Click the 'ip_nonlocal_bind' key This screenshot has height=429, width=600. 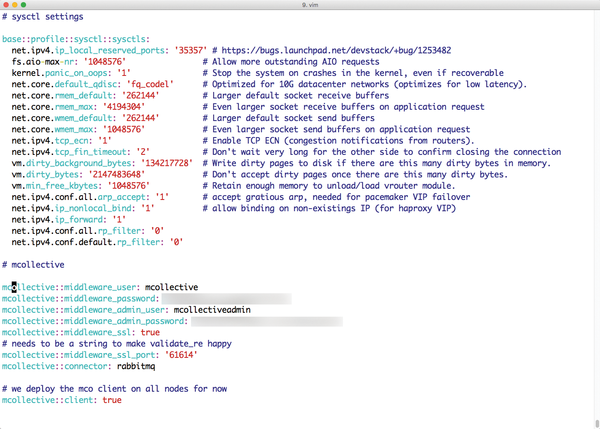[x=93, y=208]
